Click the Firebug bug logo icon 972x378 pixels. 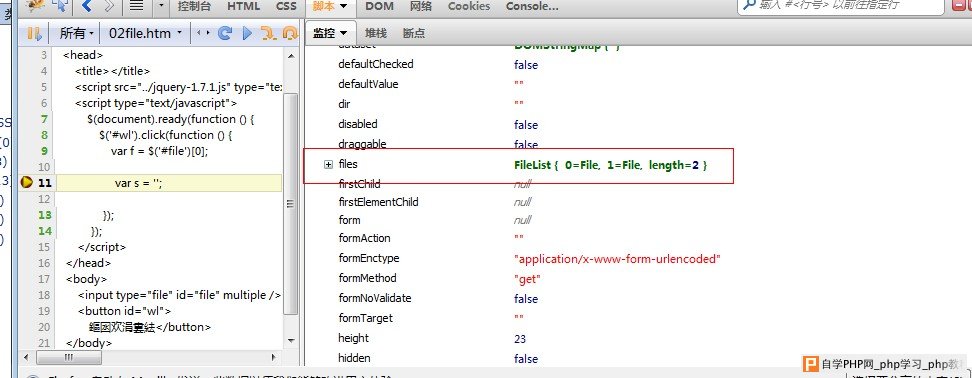[x=35, y=6]
